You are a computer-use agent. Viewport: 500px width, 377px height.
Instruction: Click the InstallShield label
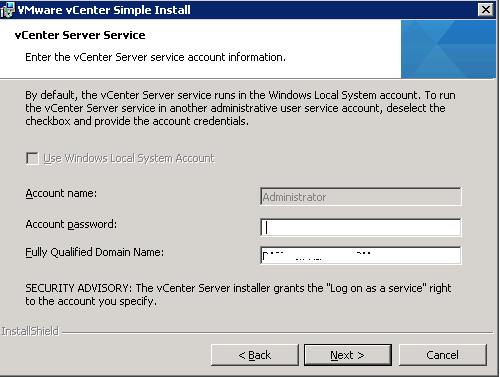click(30, 331)
